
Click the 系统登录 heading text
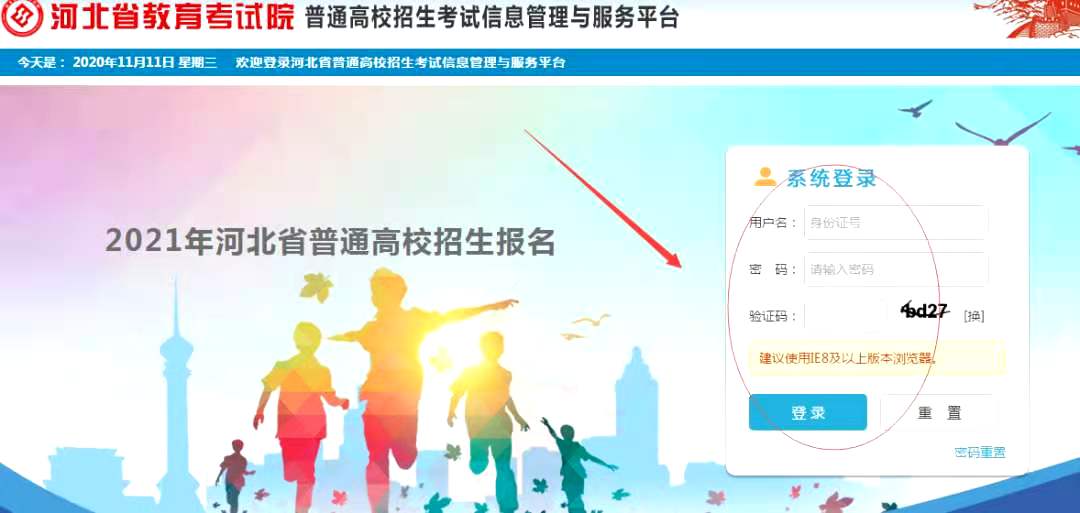tap(831, 178)
